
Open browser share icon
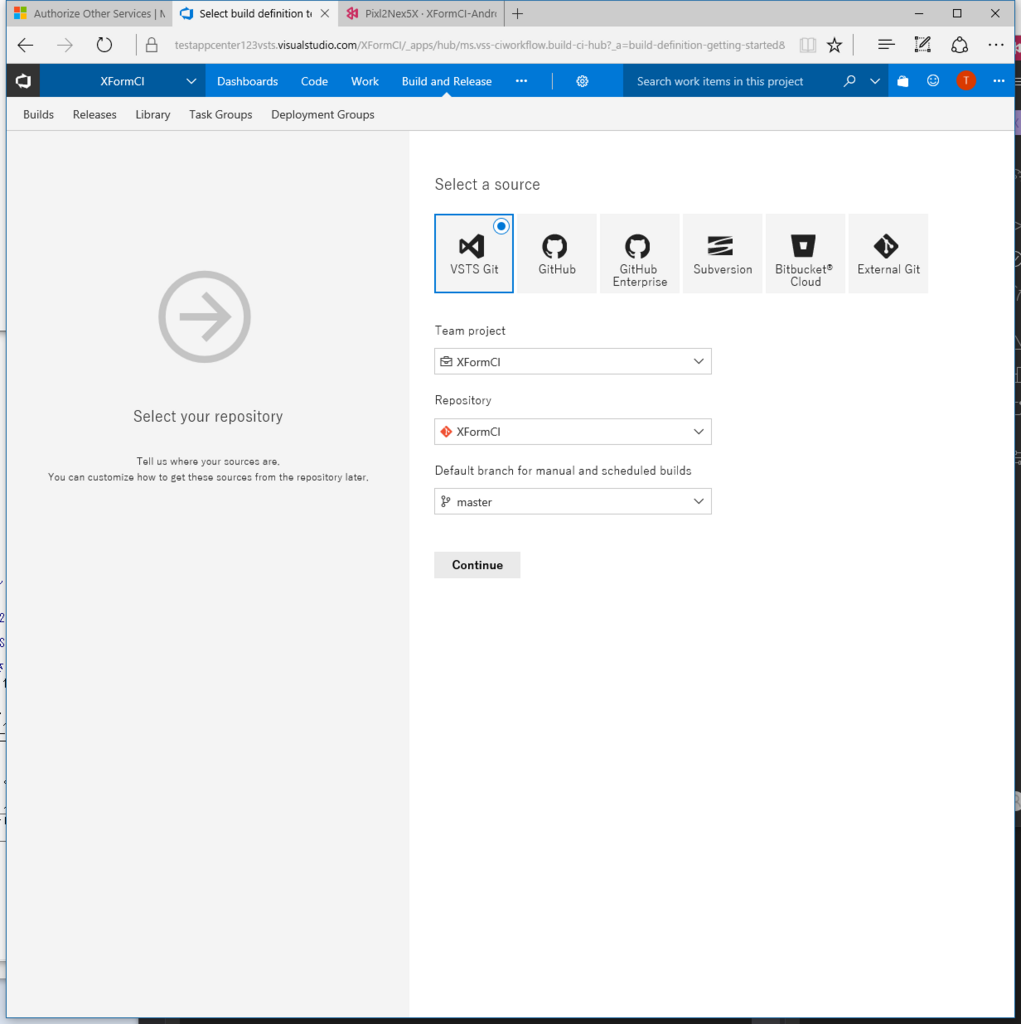(x=959, y=45)
